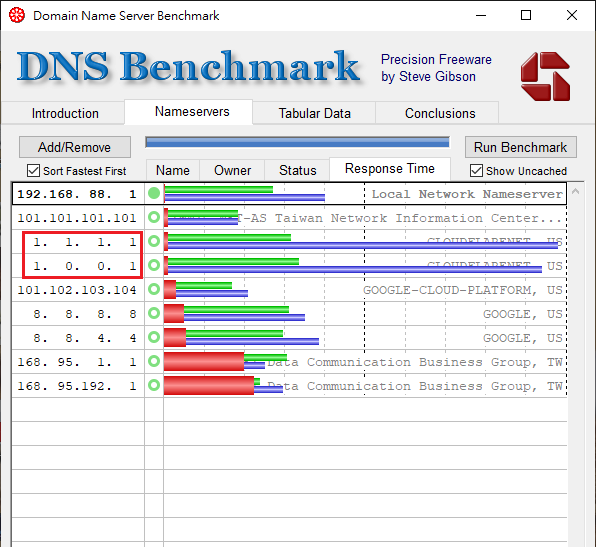The width and height of the screenshot is (596, 547).
Task: Toggle the Show Uncached checkbox
Action: (476, 171)
